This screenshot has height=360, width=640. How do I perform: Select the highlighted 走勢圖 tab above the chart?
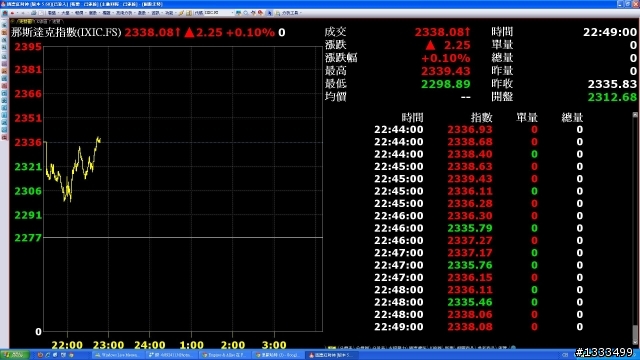point(25,21)
